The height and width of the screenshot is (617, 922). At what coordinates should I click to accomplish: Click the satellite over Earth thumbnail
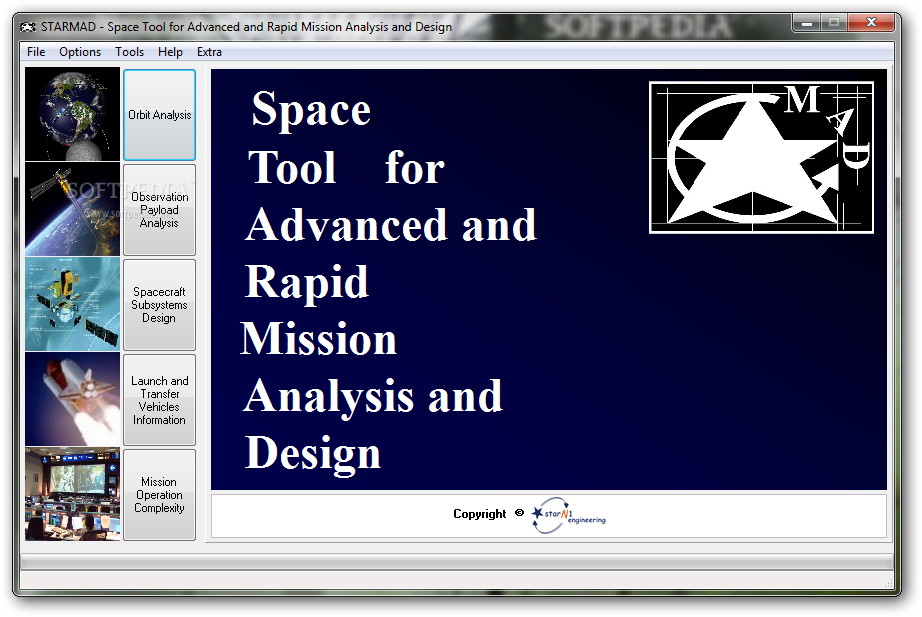72,209
